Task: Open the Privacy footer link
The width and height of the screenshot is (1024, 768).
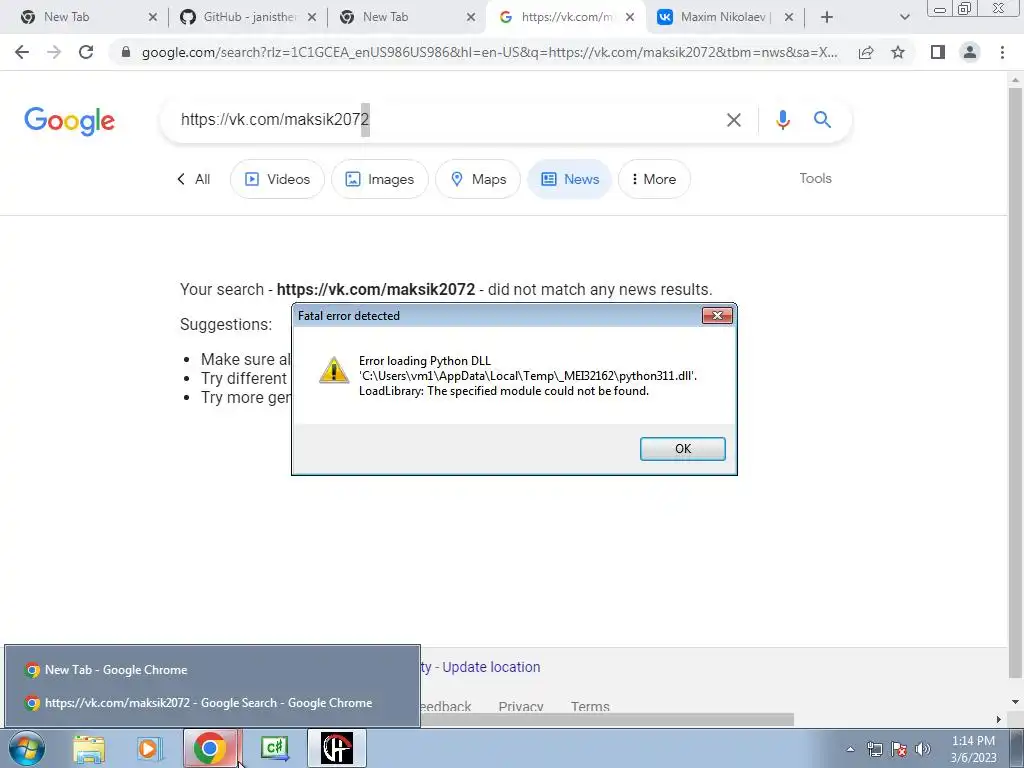Action: [x=520, y=707]
